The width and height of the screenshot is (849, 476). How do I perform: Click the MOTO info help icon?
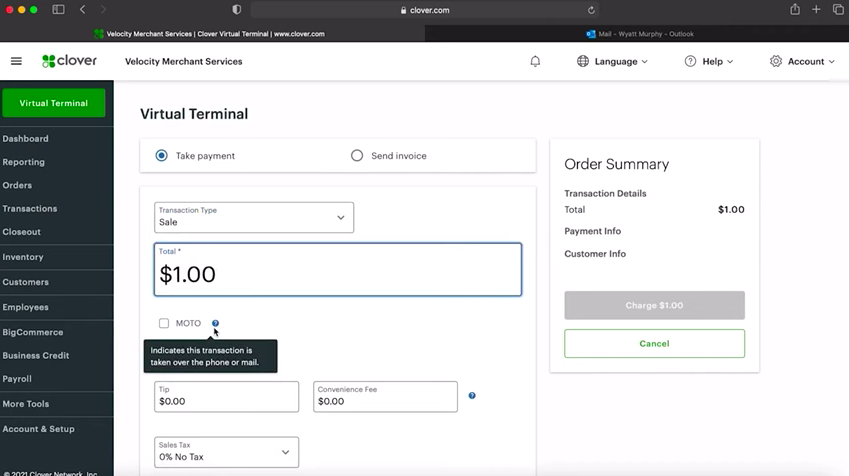[x=215, y=323]
